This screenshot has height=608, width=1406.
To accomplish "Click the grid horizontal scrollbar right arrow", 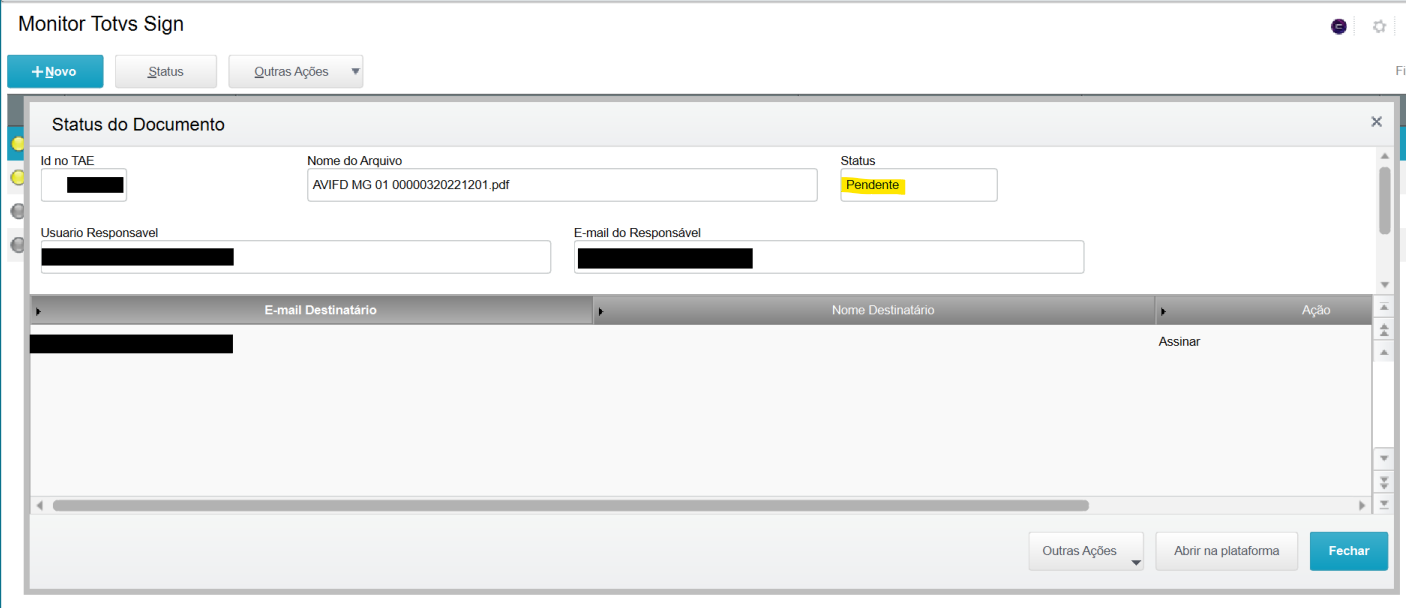I will point(1362,506).
